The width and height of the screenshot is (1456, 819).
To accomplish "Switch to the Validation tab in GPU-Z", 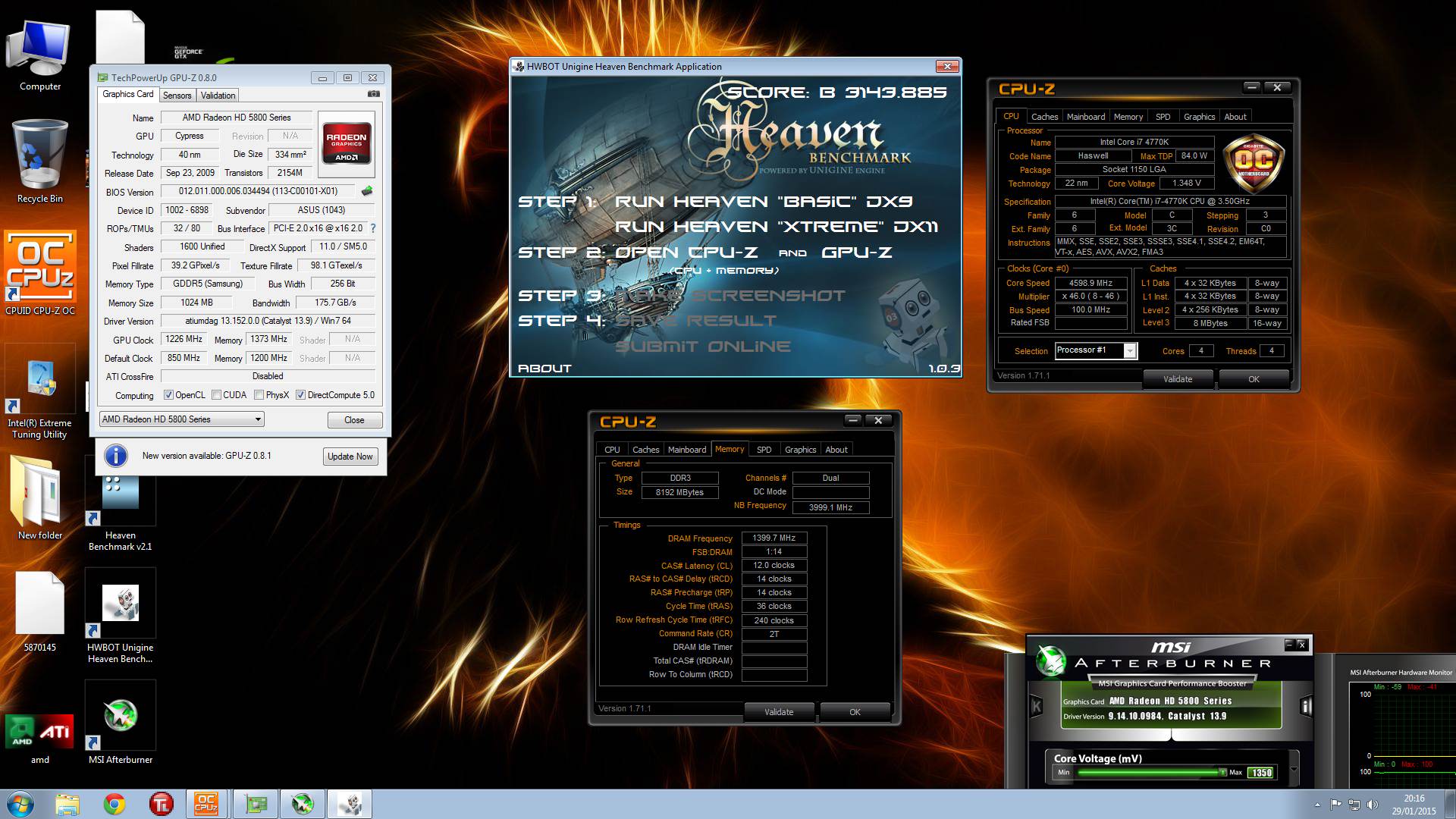I will click(218, 96).
